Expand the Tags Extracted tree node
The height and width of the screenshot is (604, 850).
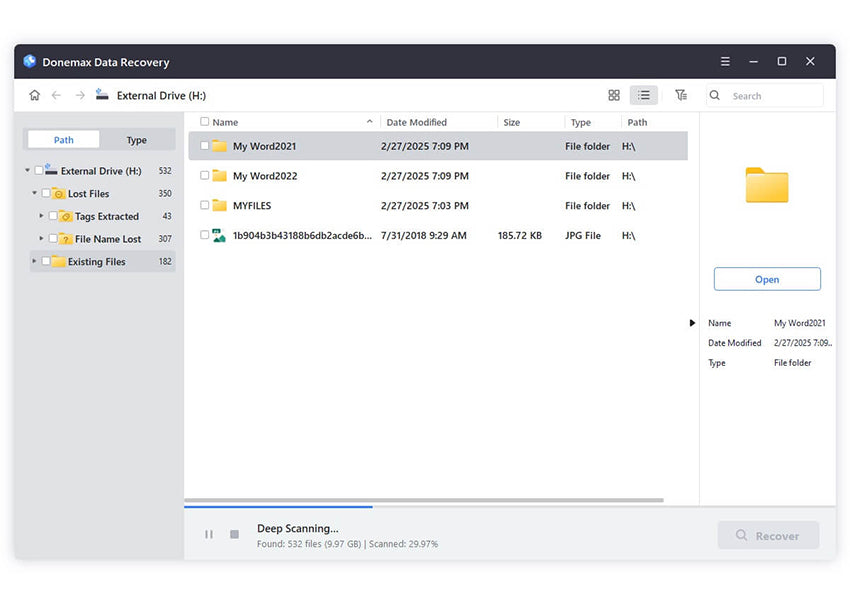(x=41, y=216)
